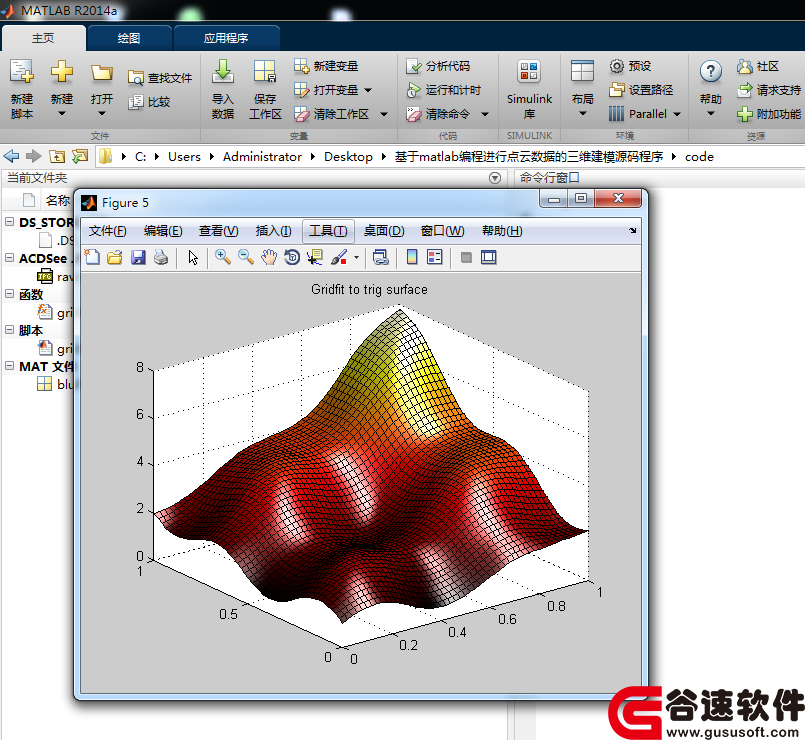Expand the Parallel dropdown arrow

click(677, 114)
